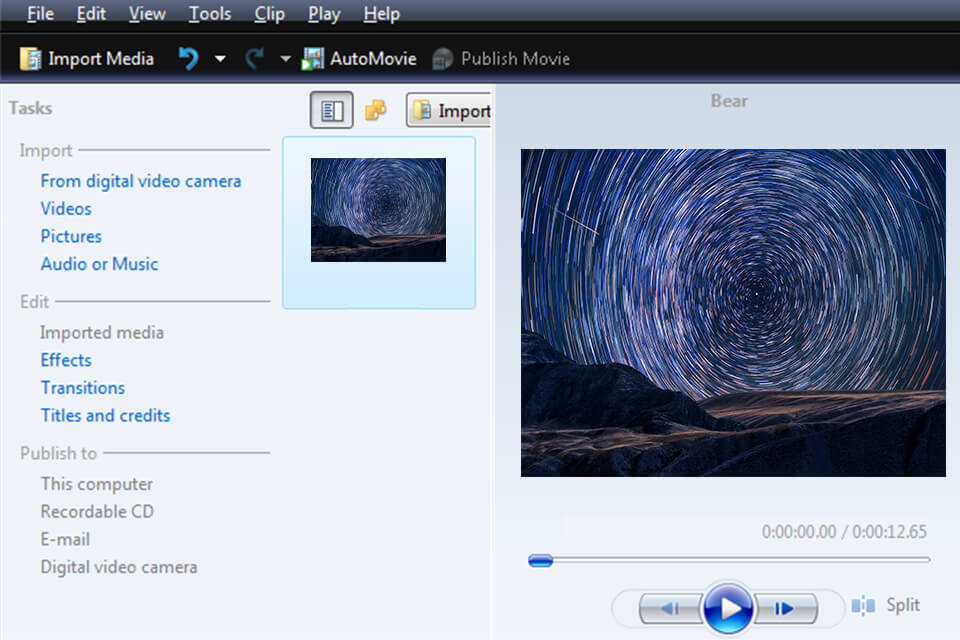
Task: Click the Redo arrow icon
Action: coord(252,58)
